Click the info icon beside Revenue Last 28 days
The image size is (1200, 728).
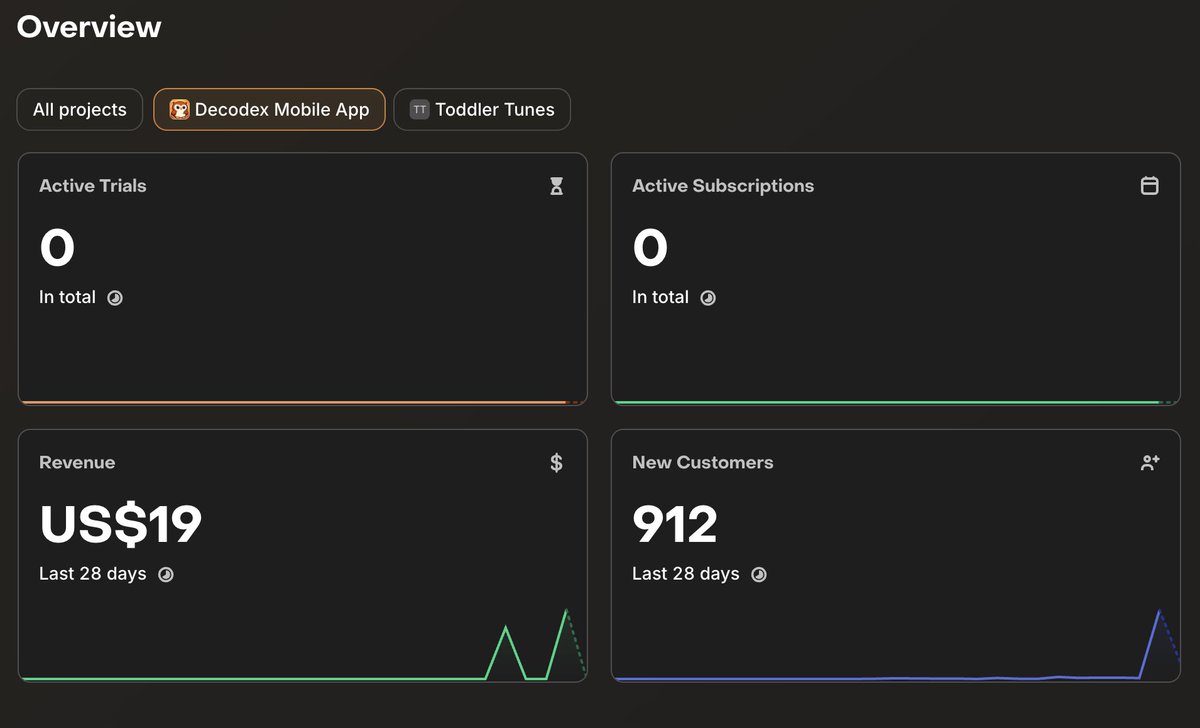166,575
